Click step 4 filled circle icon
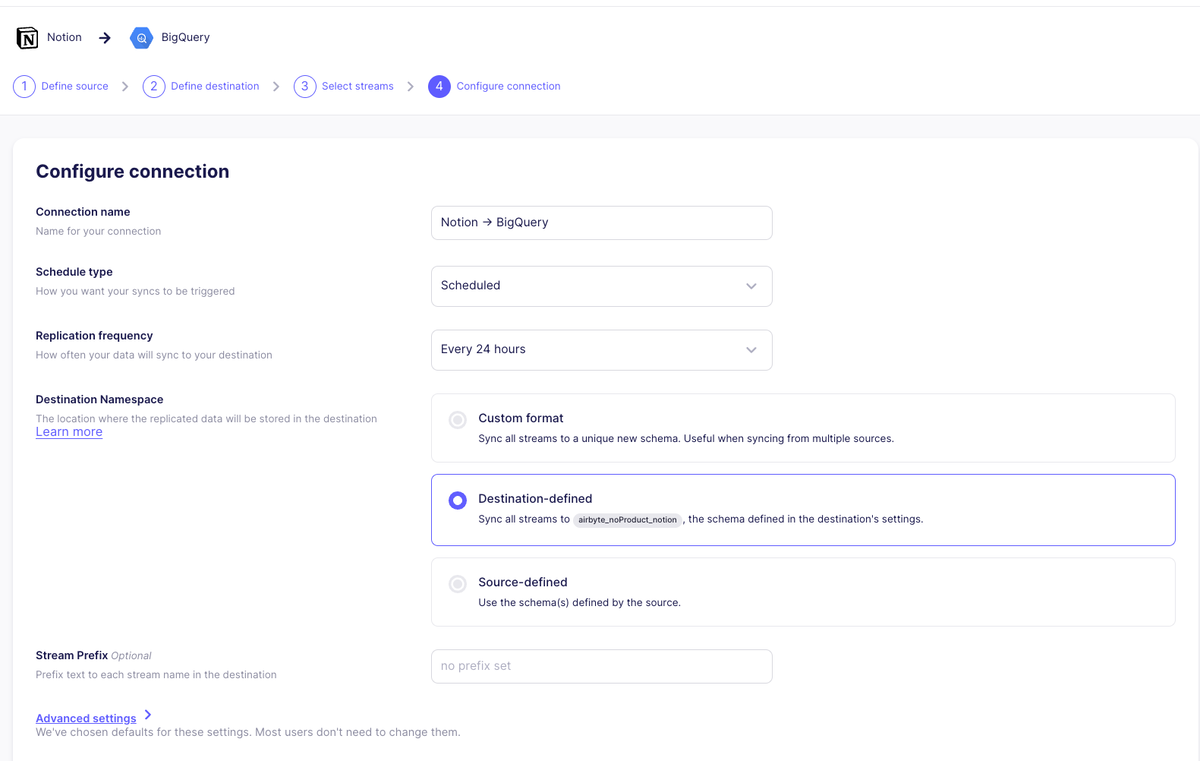This screenshot has height=761, width=1200. pyautogui.click(x=439, y=86)
